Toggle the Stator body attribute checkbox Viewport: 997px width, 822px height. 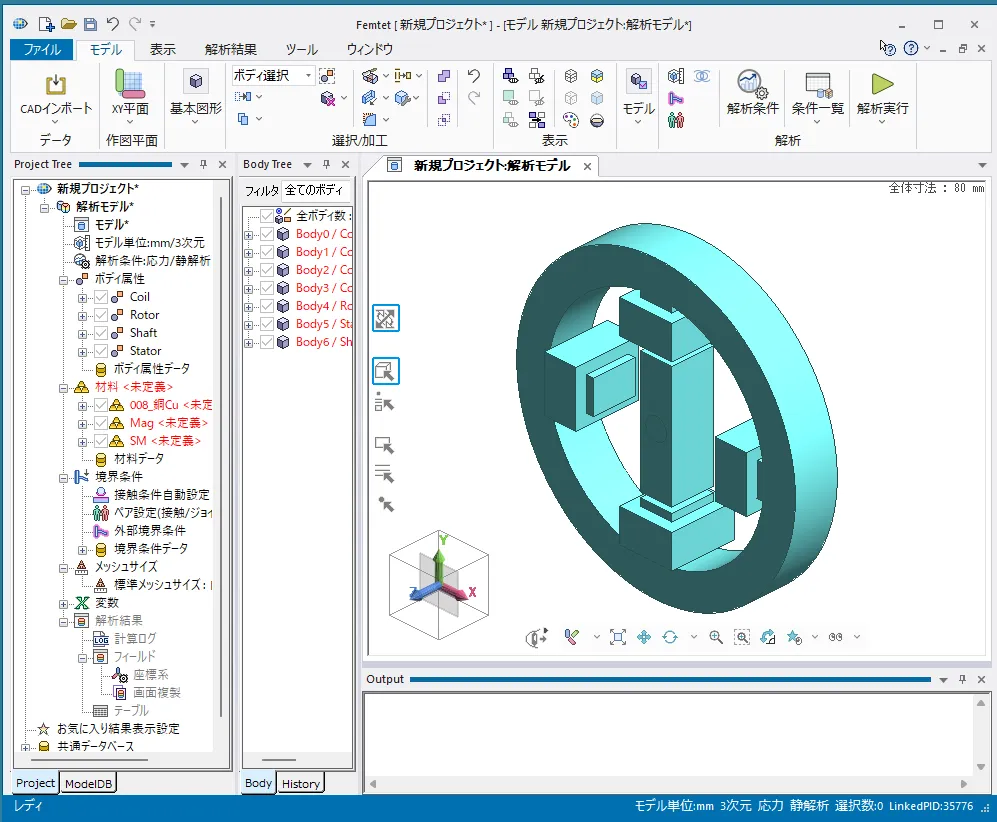[101, 351]
